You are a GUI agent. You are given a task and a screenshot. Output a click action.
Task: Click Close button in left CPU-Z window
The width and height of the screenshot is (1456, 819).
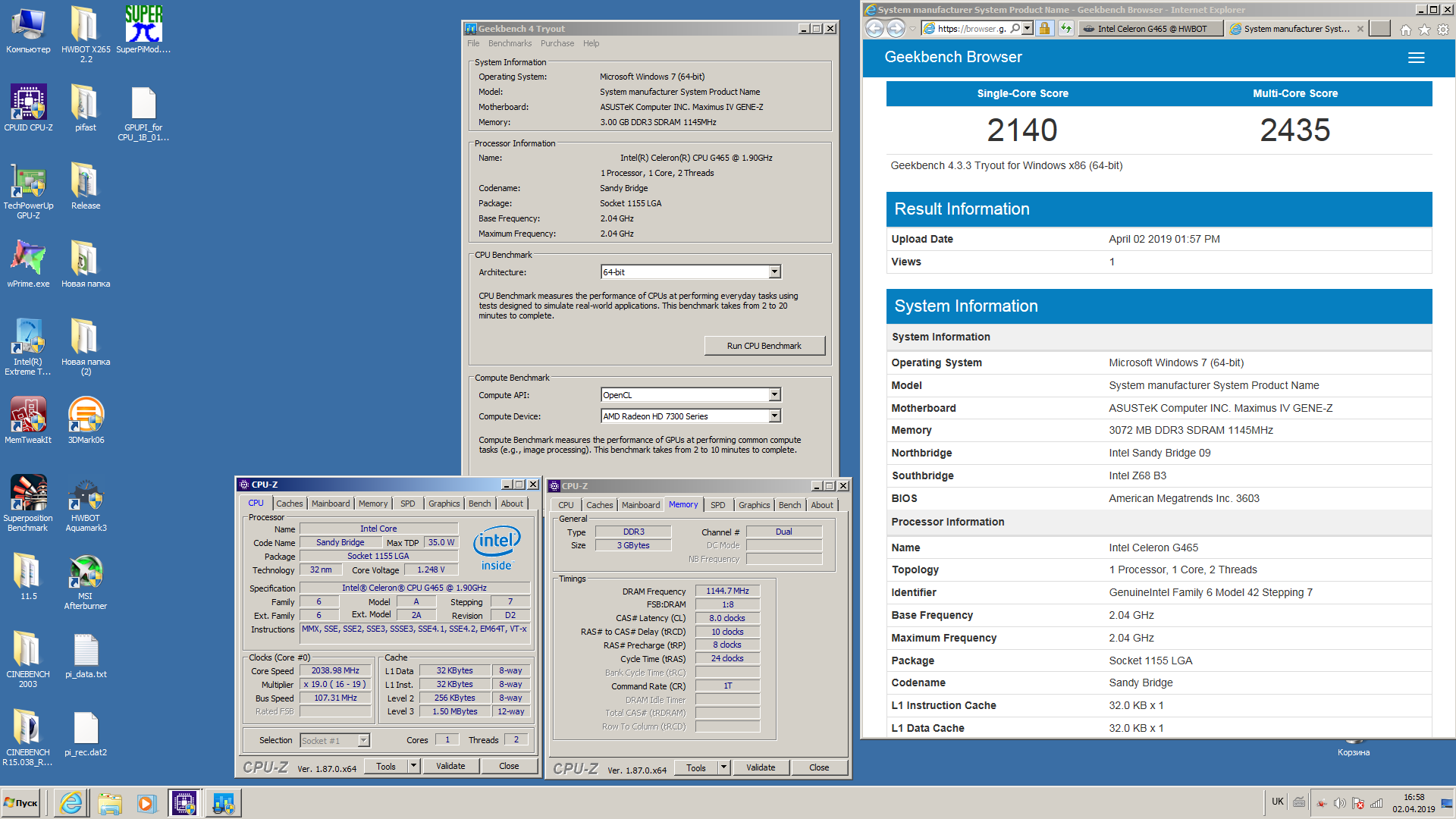[x=509, y=767]
